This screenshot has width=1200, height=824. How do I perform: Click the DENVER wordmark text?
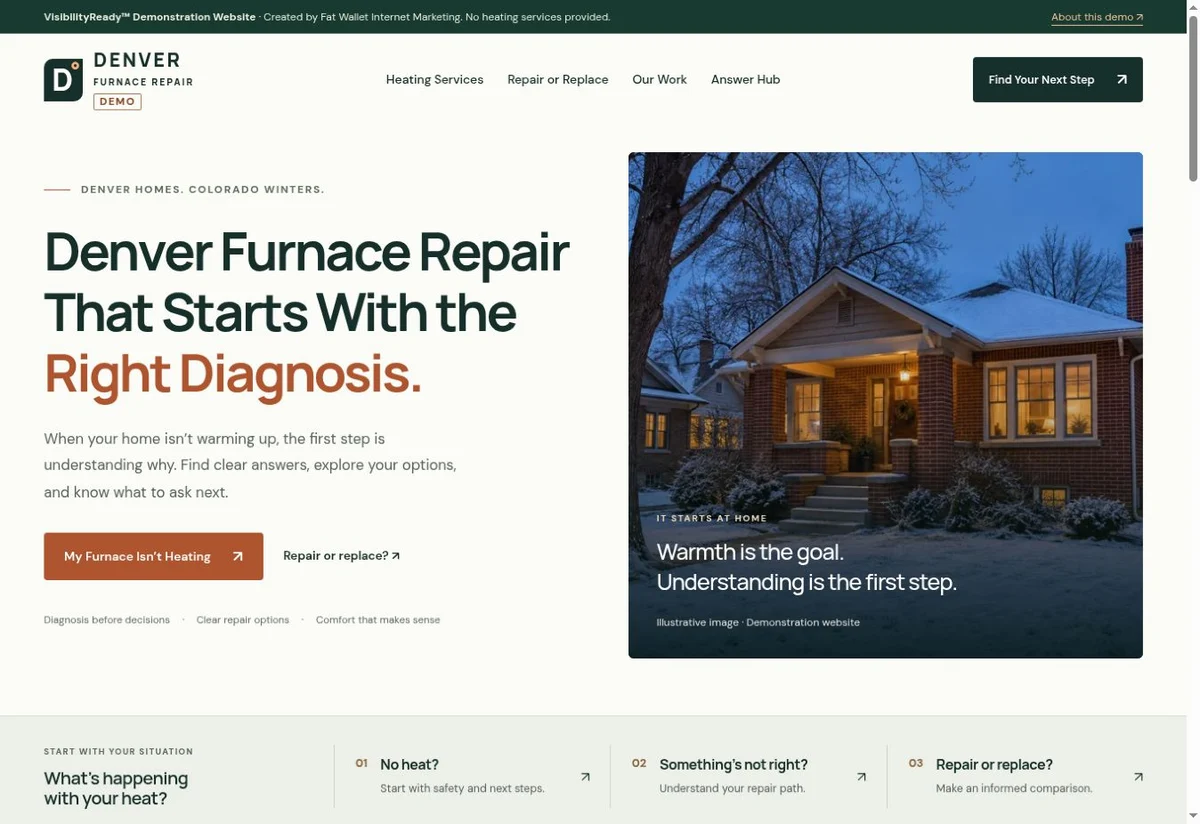point(137,61)
